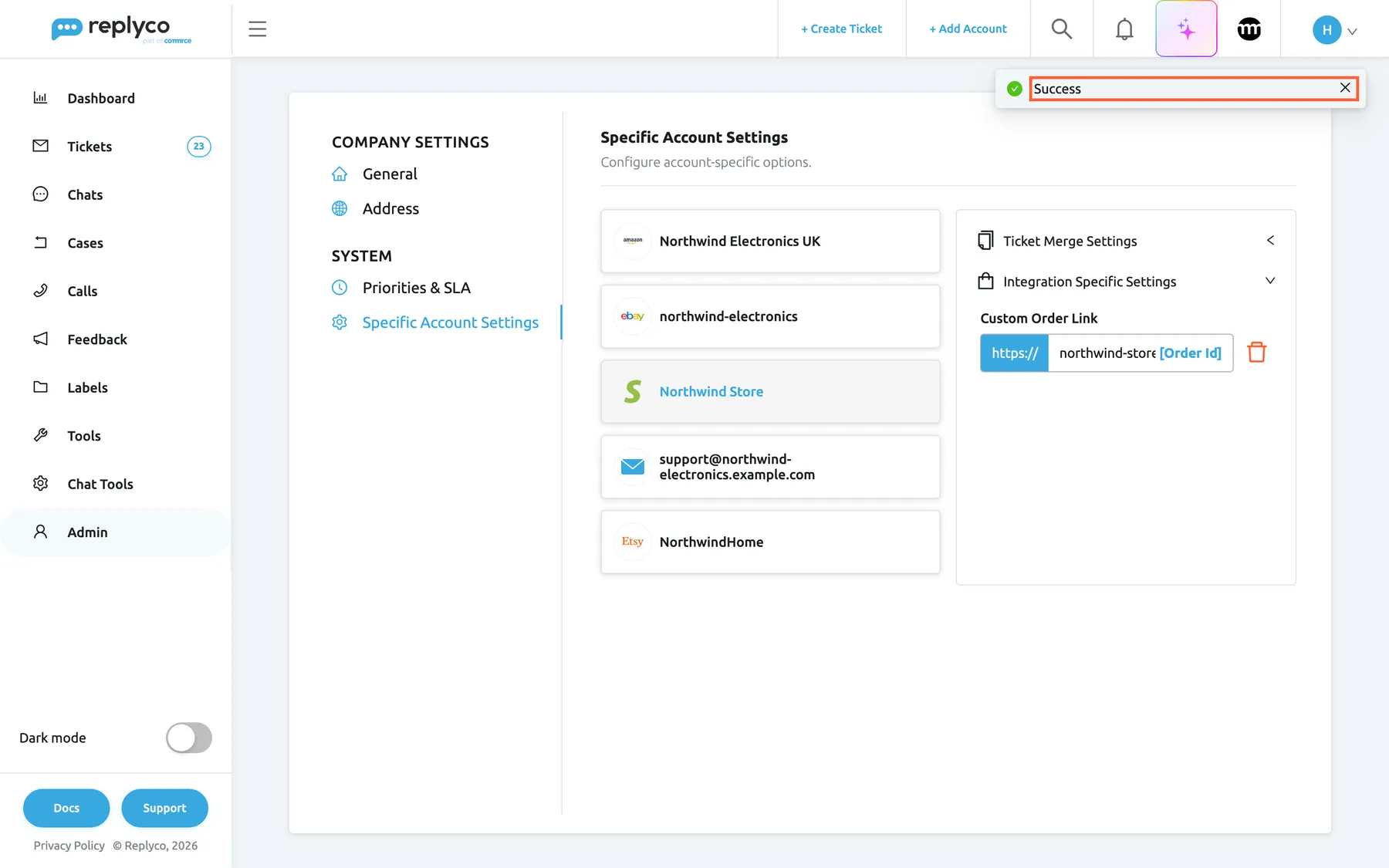1389x868 pixels.
Task: Collapse Integration Specific Settings section
Action: 1126,282
